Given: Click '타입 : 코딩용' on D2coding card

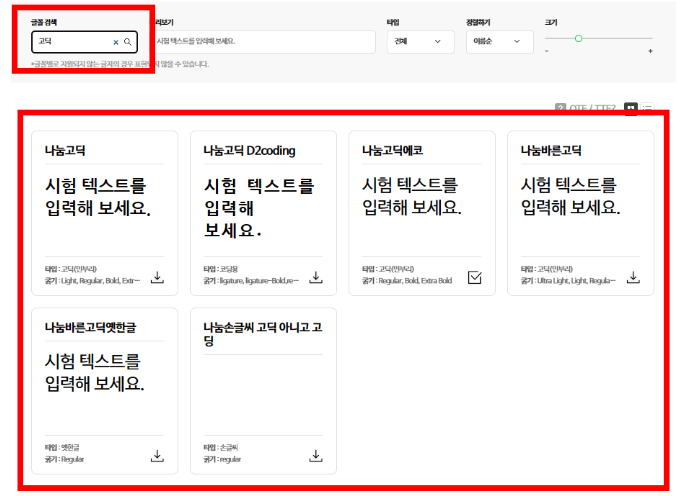Looking at the screenshot, I should 220,269.
